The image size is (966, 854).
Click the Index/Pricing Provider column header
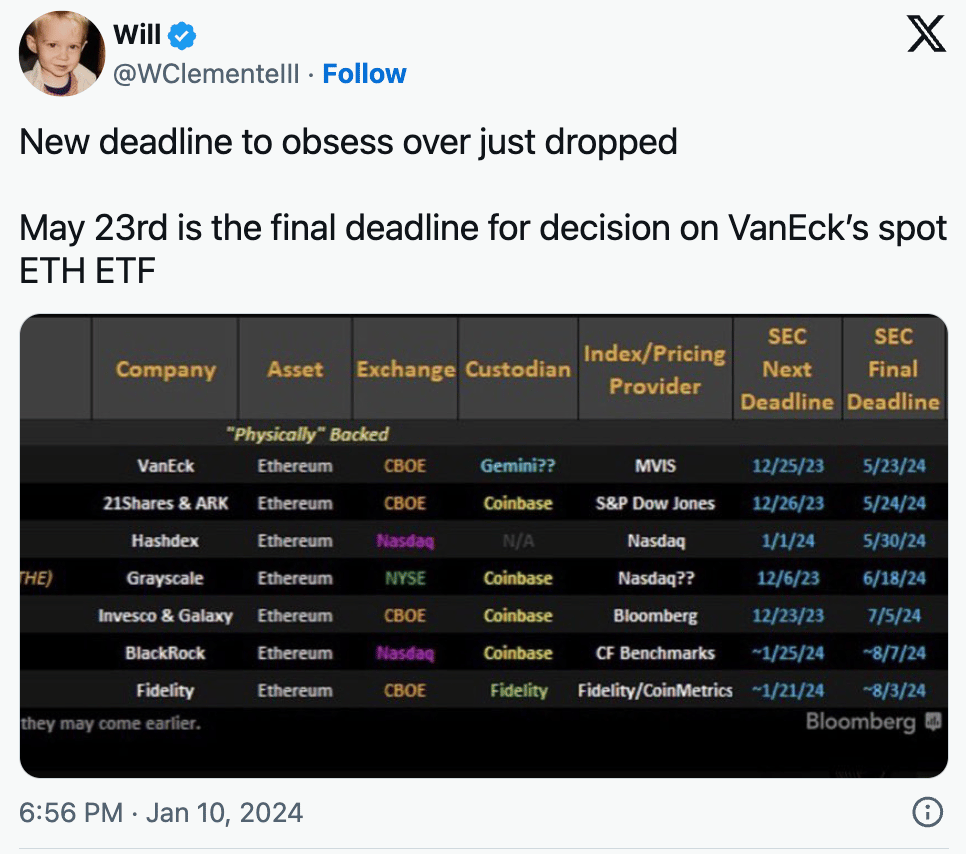click(655, 369)
